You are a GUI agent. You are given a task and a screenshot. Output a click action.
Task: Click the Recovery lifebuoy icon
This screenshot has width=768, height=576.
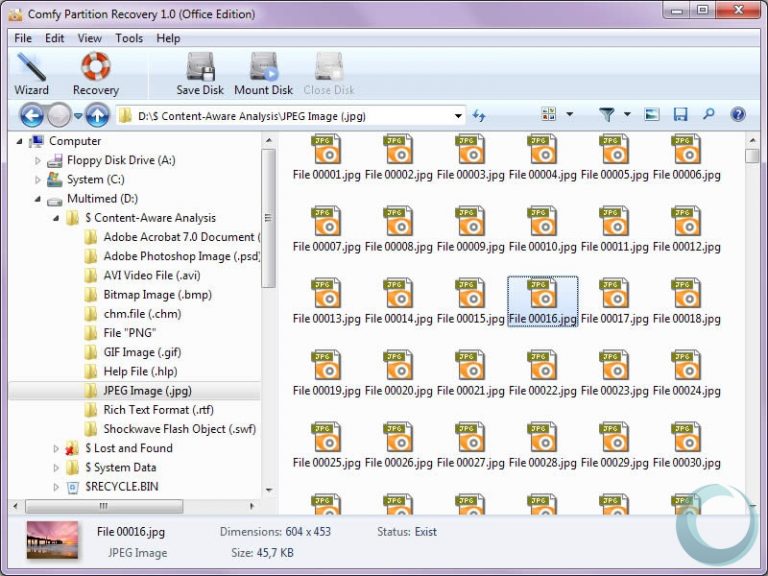pyautogui.click(x=96, y=75)
